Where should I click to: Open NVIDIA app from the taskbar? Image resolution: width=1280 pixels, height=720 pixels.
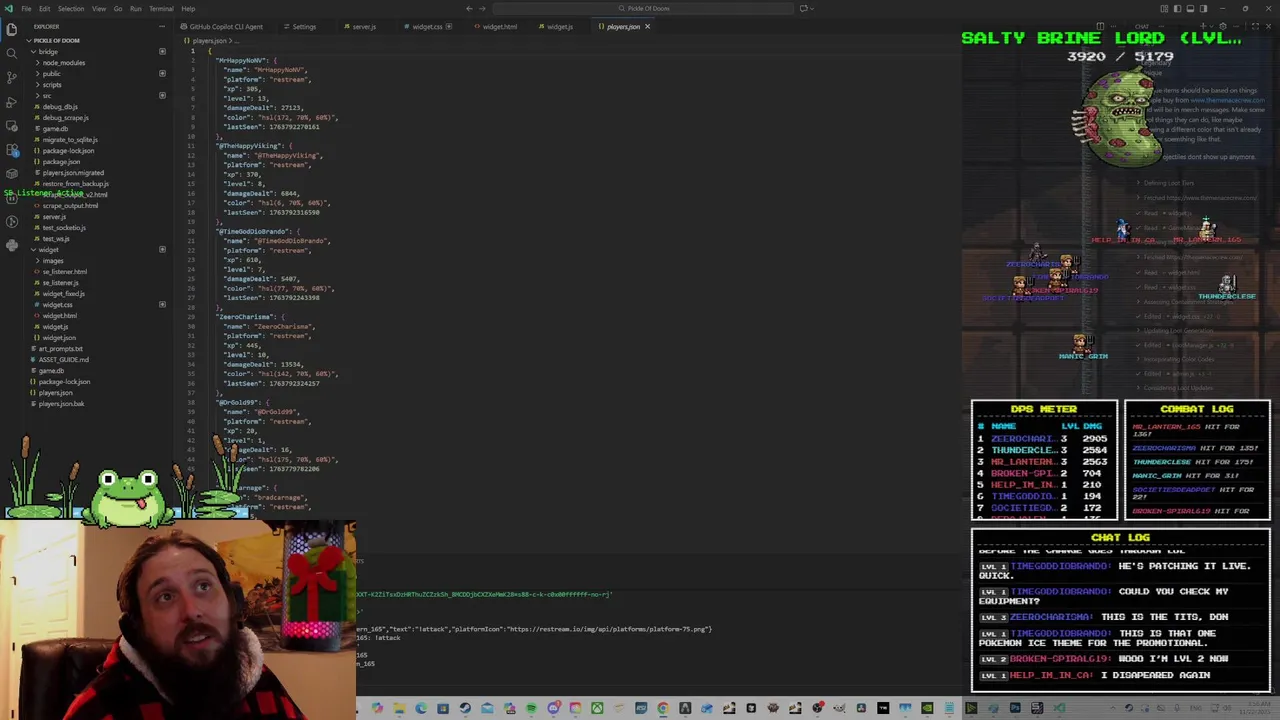[927, 709]
